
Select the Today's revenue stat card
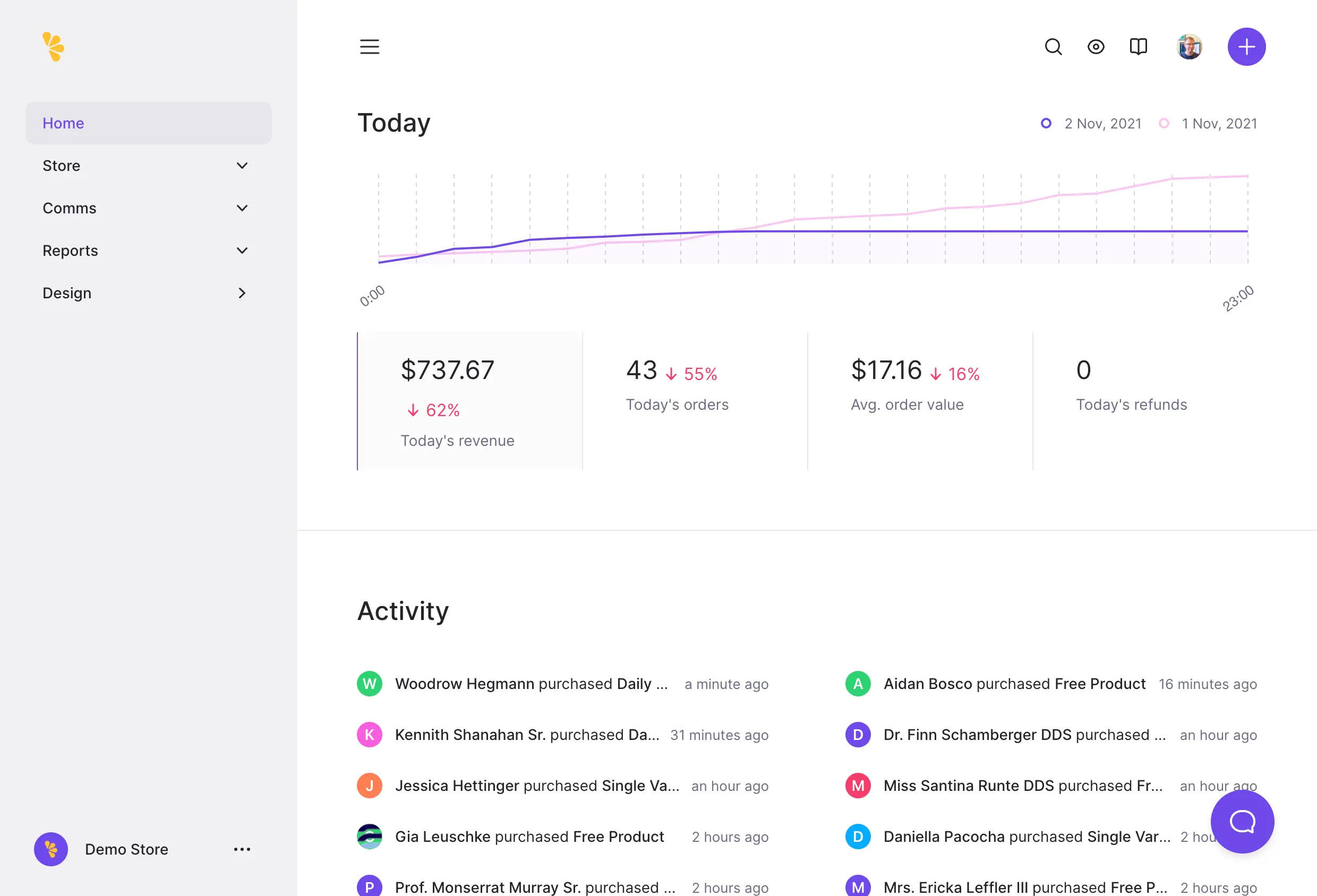(470, 401)
